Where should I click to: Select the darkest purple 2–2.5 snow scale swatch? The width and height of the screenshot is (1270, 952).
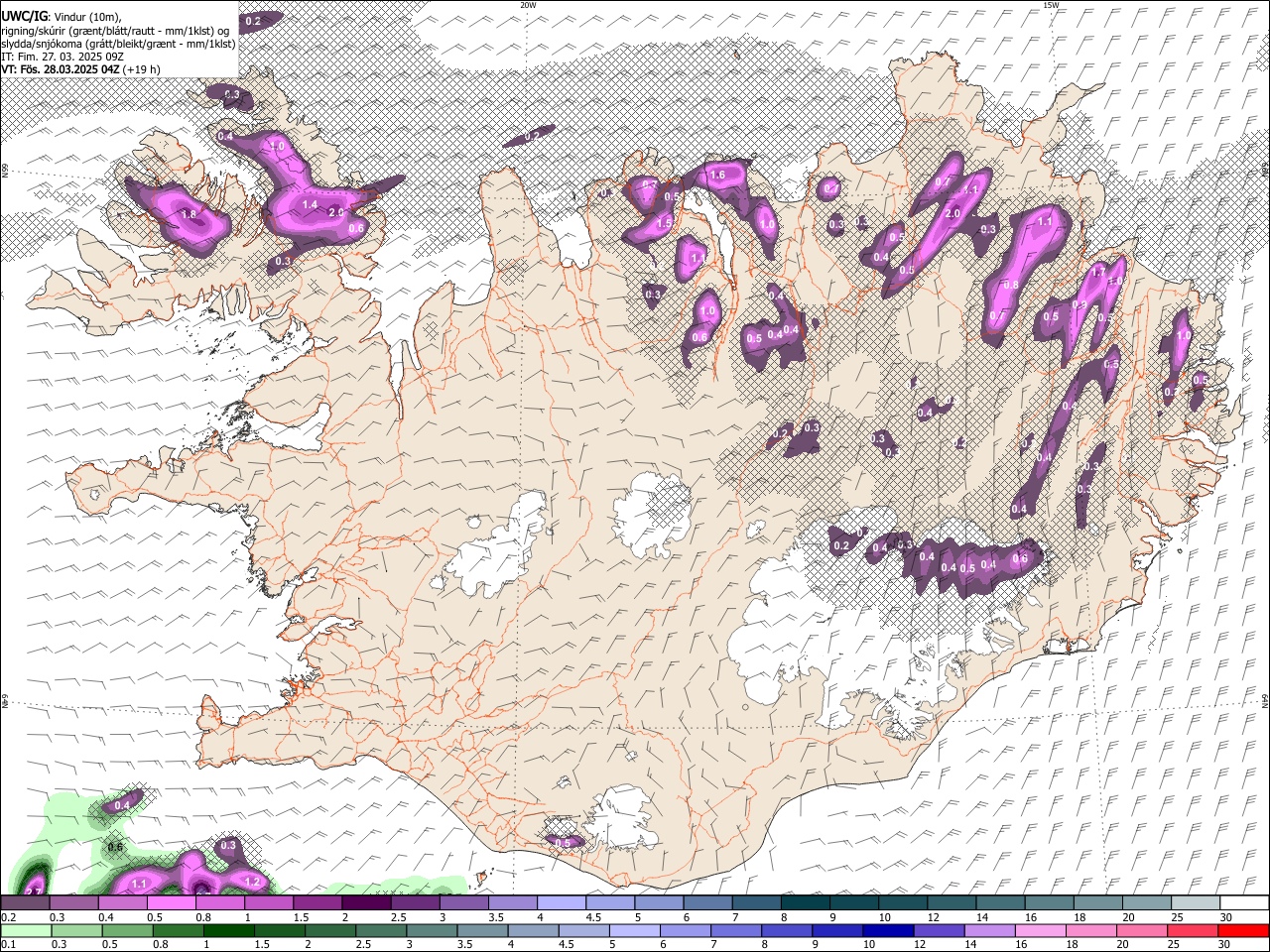[366, 902]
